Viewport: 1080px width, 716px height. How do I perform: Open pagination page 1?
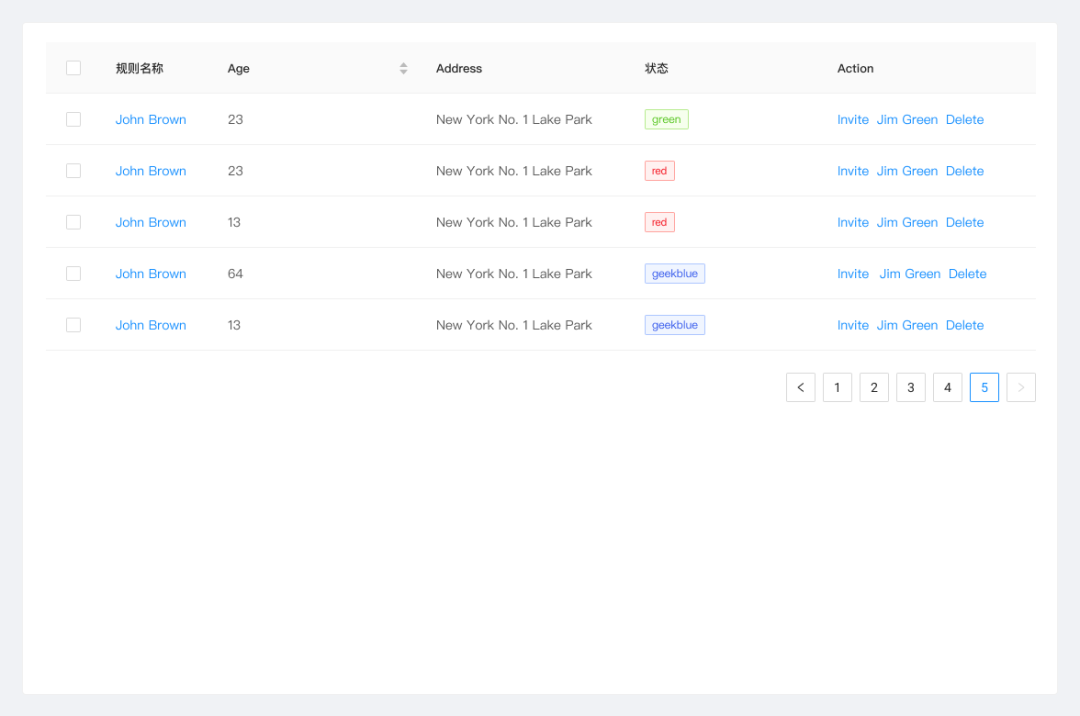837,388
